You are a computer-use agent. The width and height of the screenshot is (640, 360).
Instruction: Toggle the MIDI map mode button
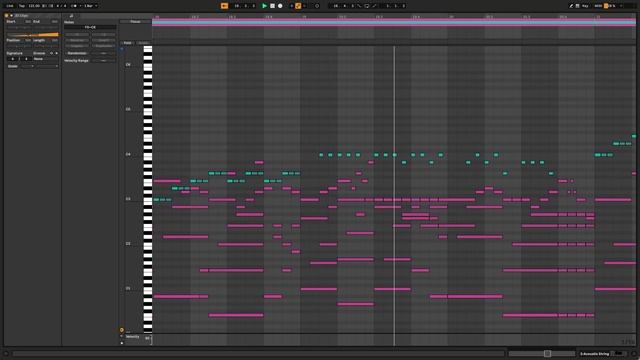pos(598,6)
